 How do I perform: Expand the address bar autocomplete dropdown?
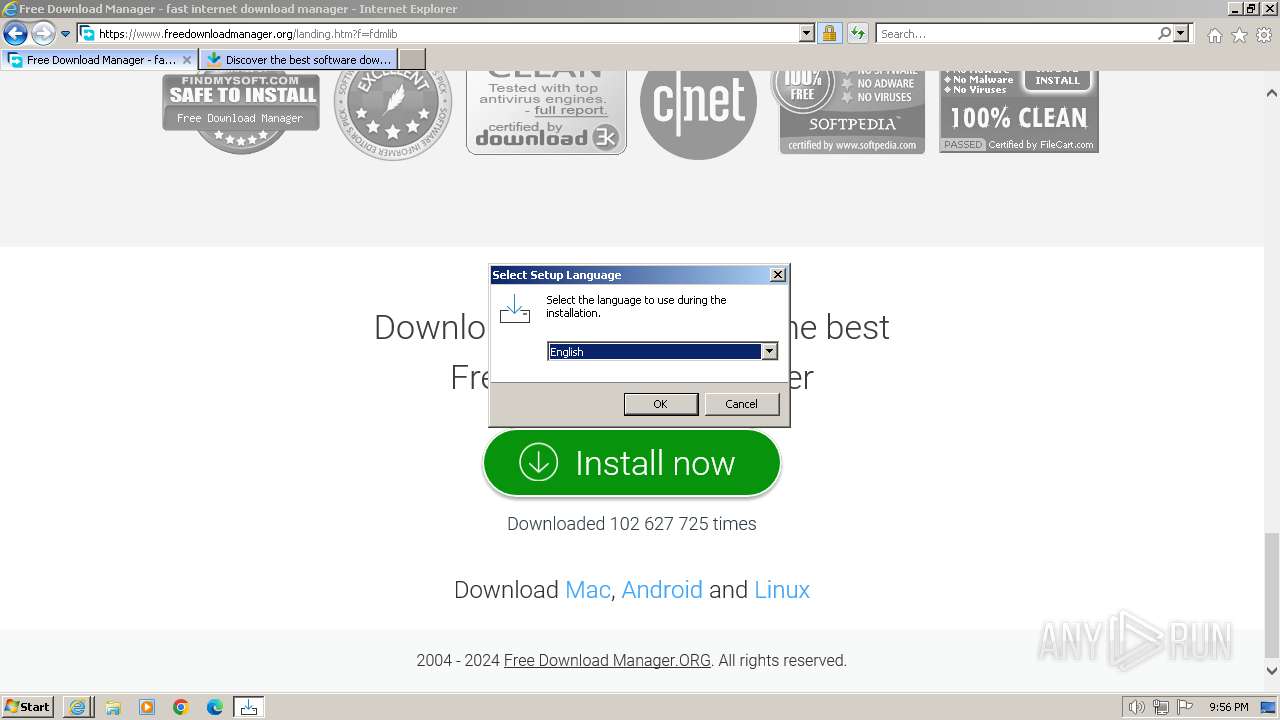click(x=807, y=34)
